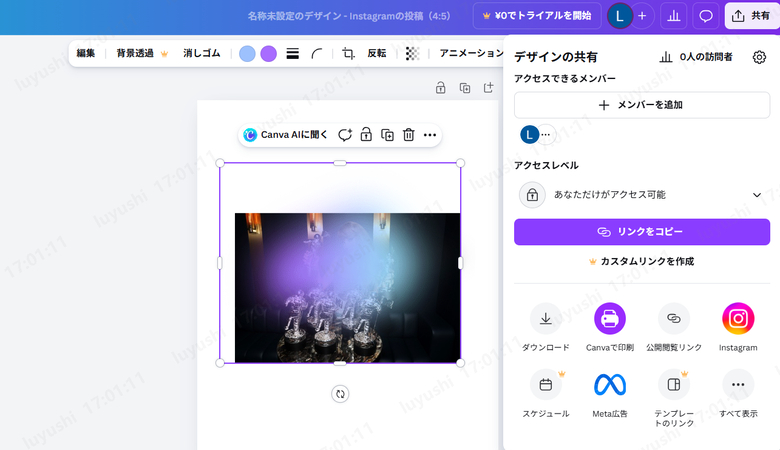Open 公開閲覧リンク icon
This screenshot has width=780, height=450.
(674, 318)
